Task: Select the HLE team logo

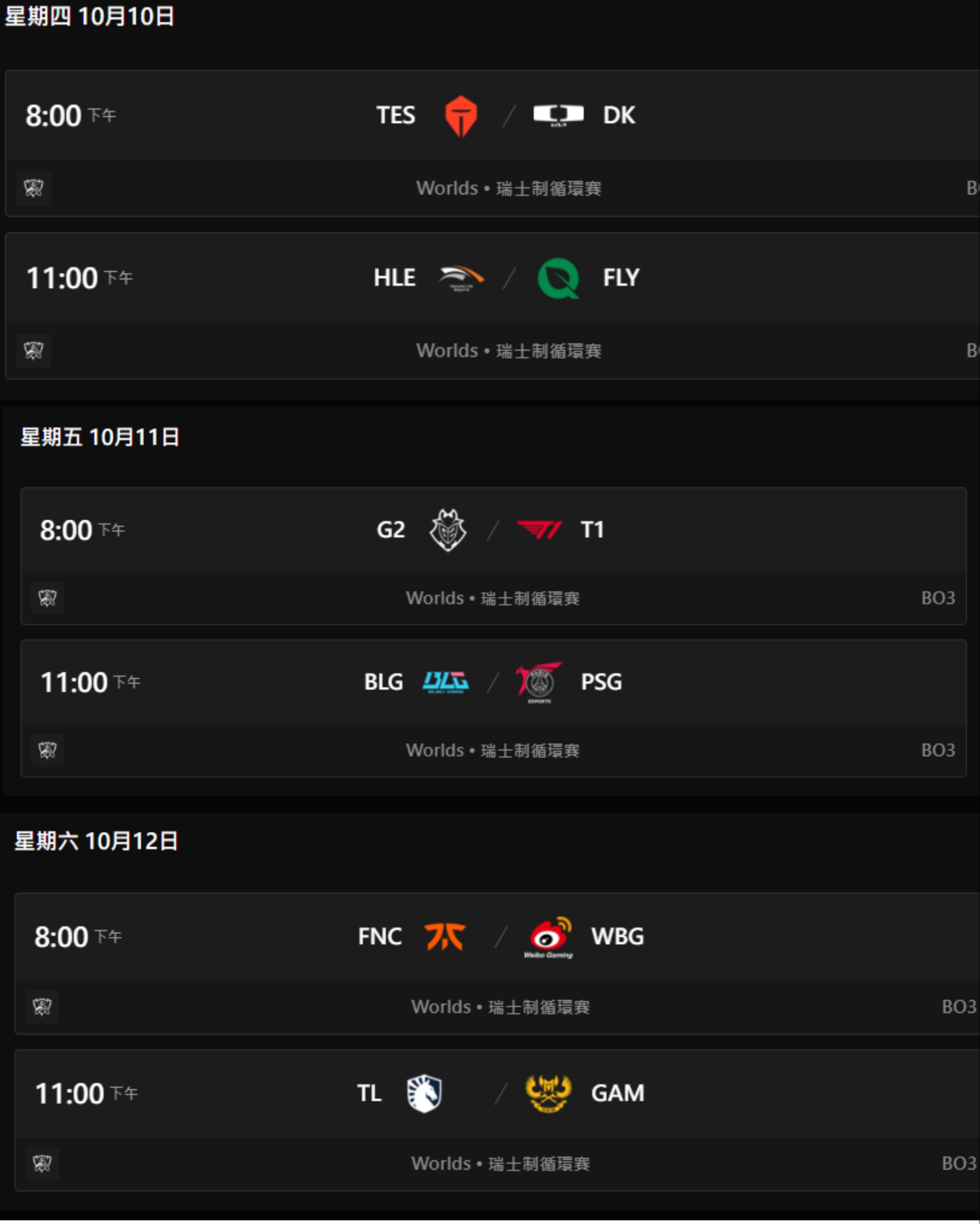Action: pos(461,278)
